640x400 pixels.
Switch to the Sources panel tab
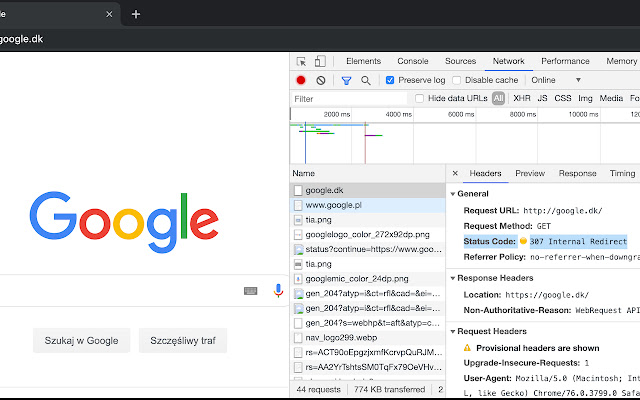460,61
